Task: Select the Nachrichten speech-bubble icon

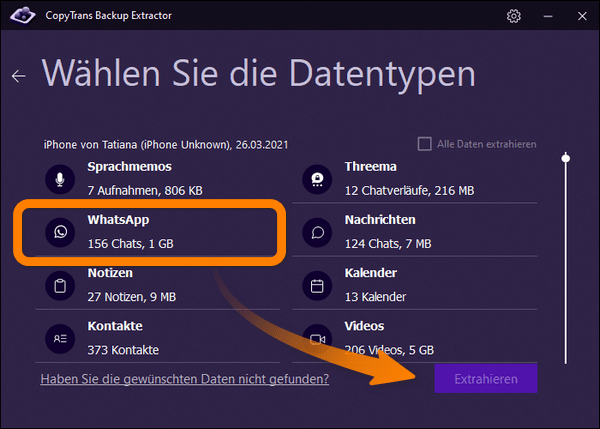Action: point(317,232)
